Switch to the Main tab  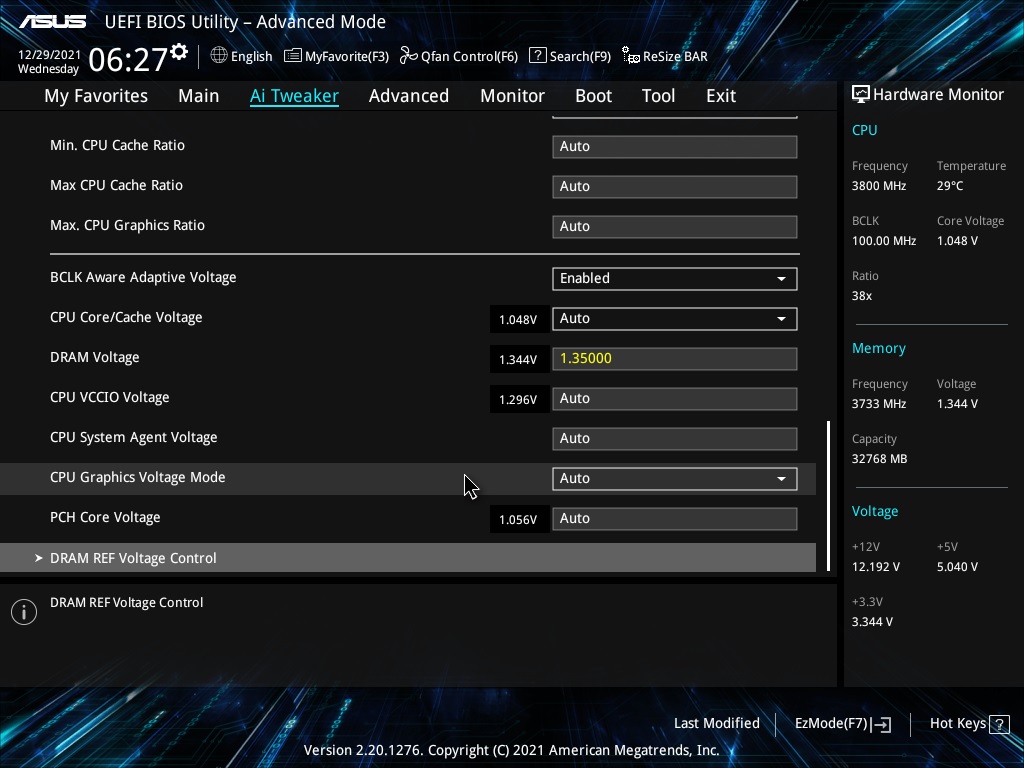tap(199, 96)
